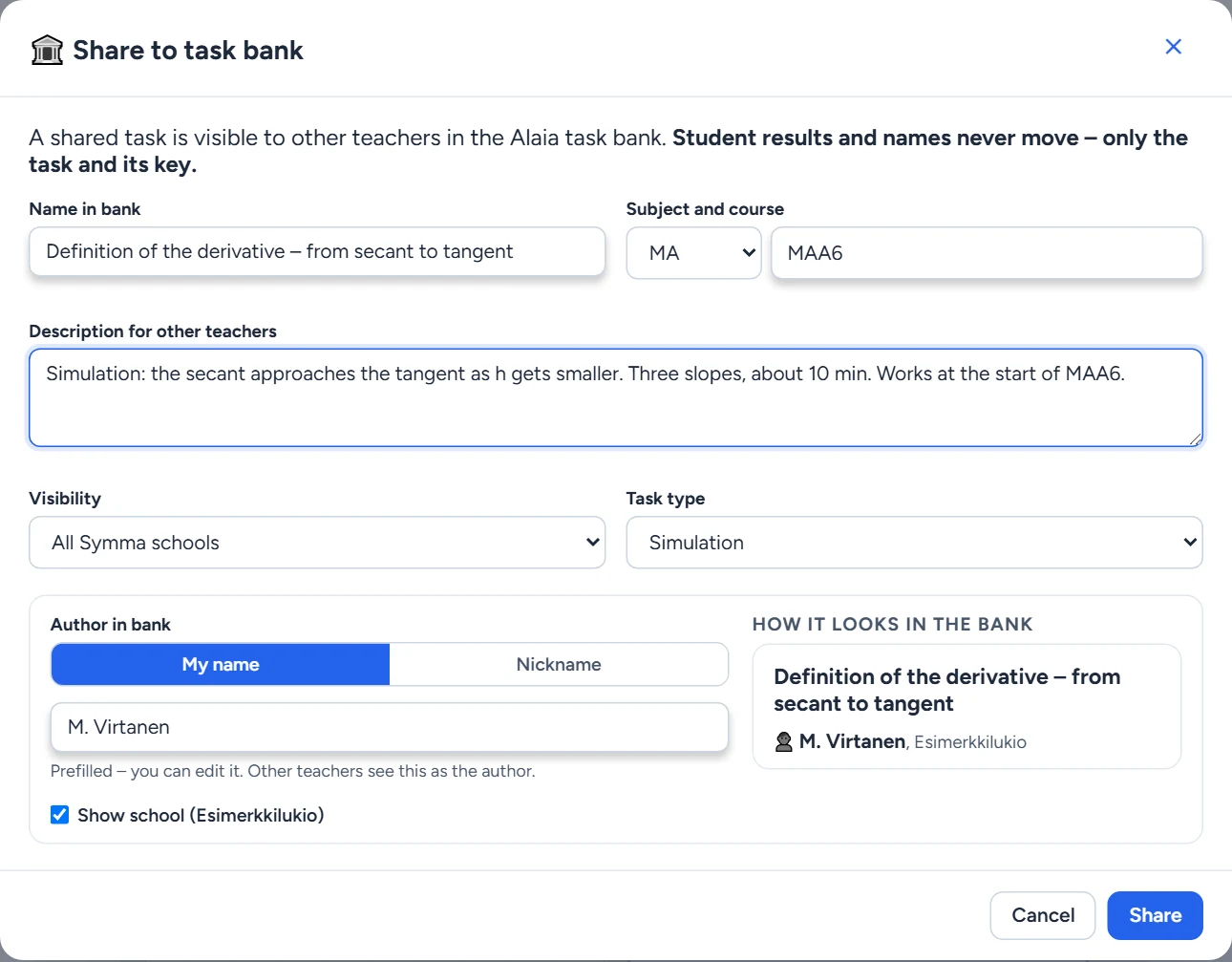Click the M. Virtanen author name field
Screen dimensions: 1232x962
coord(390,727)
